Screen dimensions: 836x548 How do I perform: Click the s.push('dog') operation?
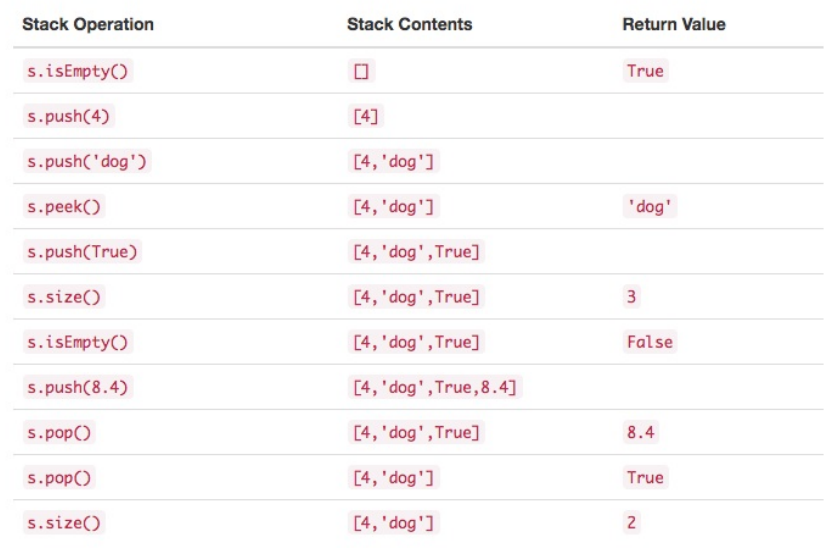87,162
